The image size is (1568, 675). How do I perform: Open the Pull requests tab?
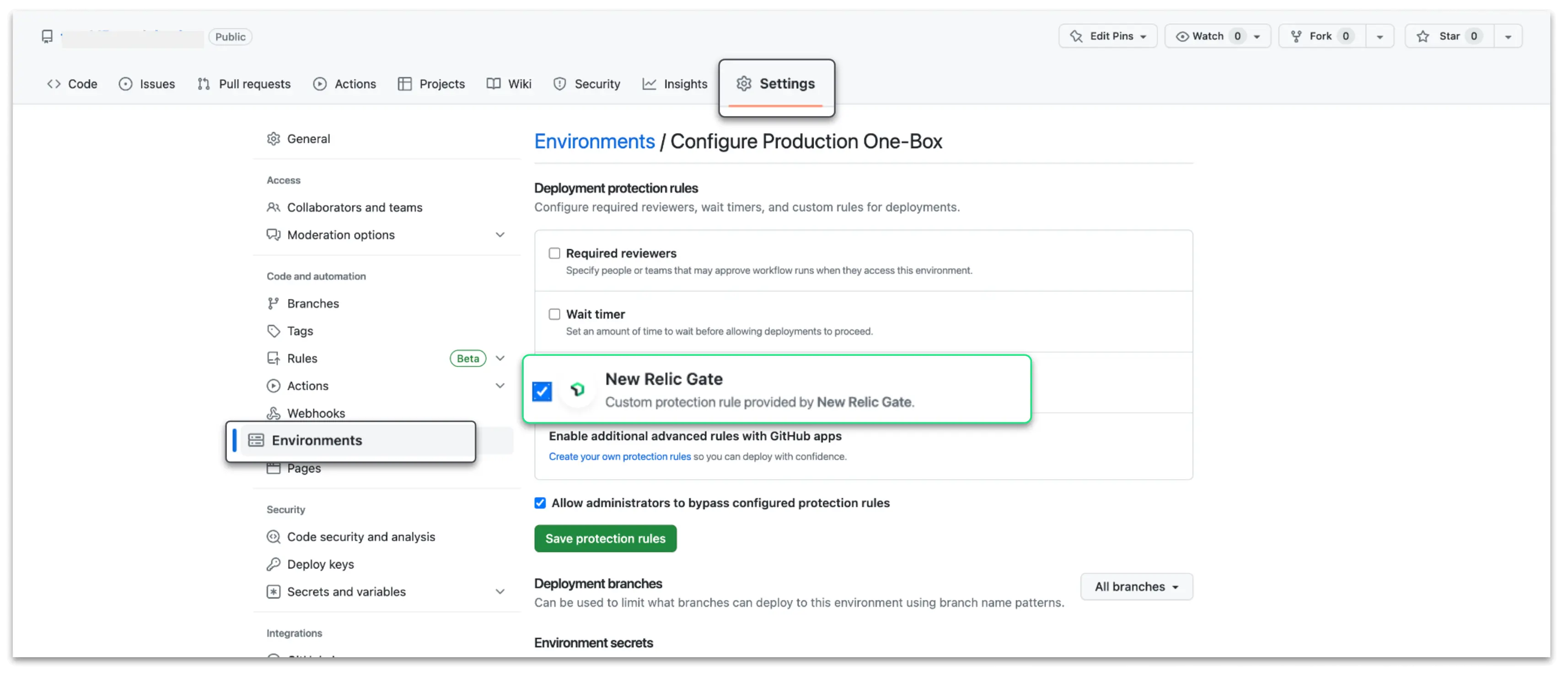[254, 83]
